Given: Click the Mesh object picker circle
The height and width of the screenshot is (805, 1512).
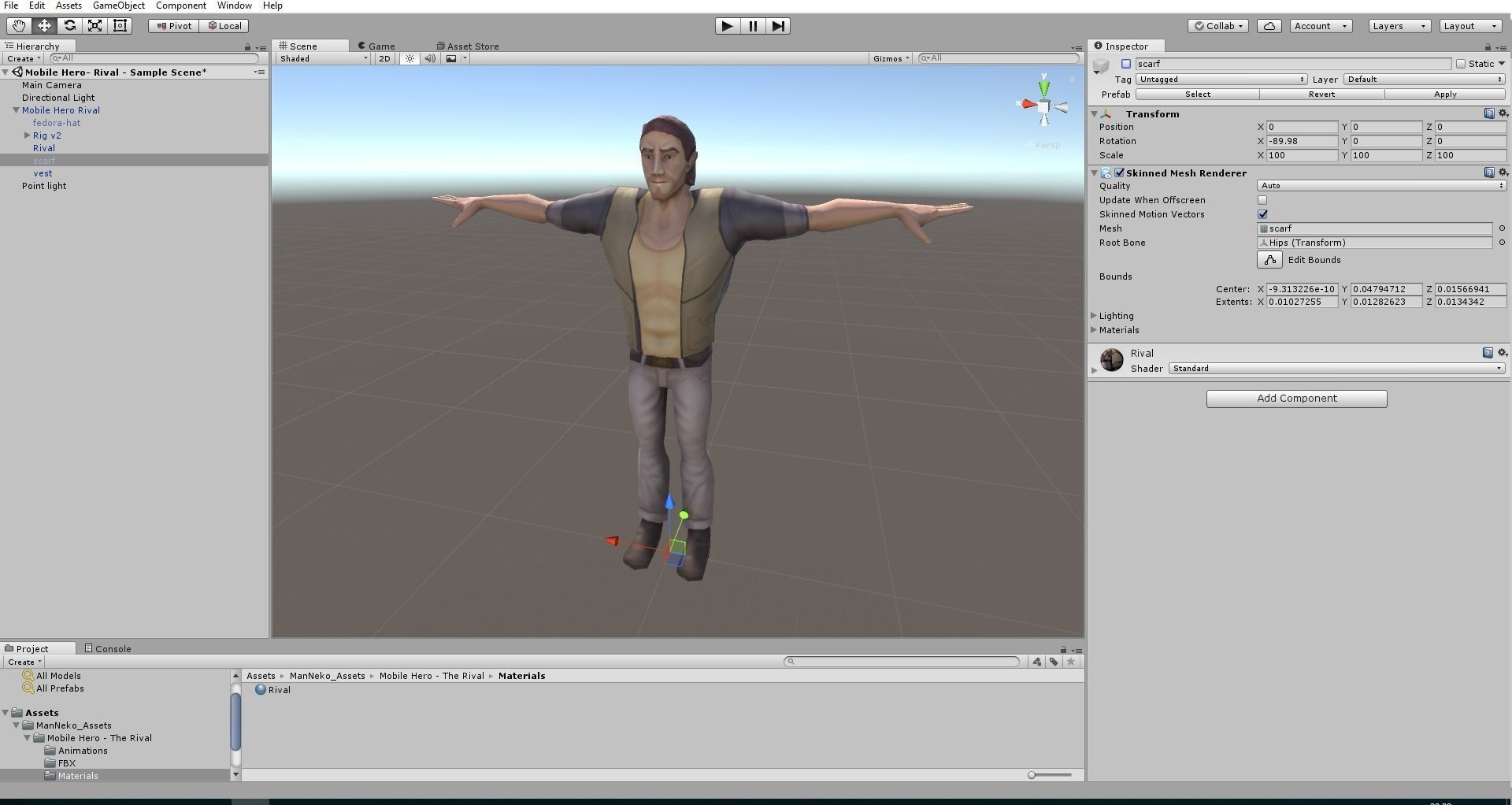Looking at the screenshot, I should pos(1502,228).
